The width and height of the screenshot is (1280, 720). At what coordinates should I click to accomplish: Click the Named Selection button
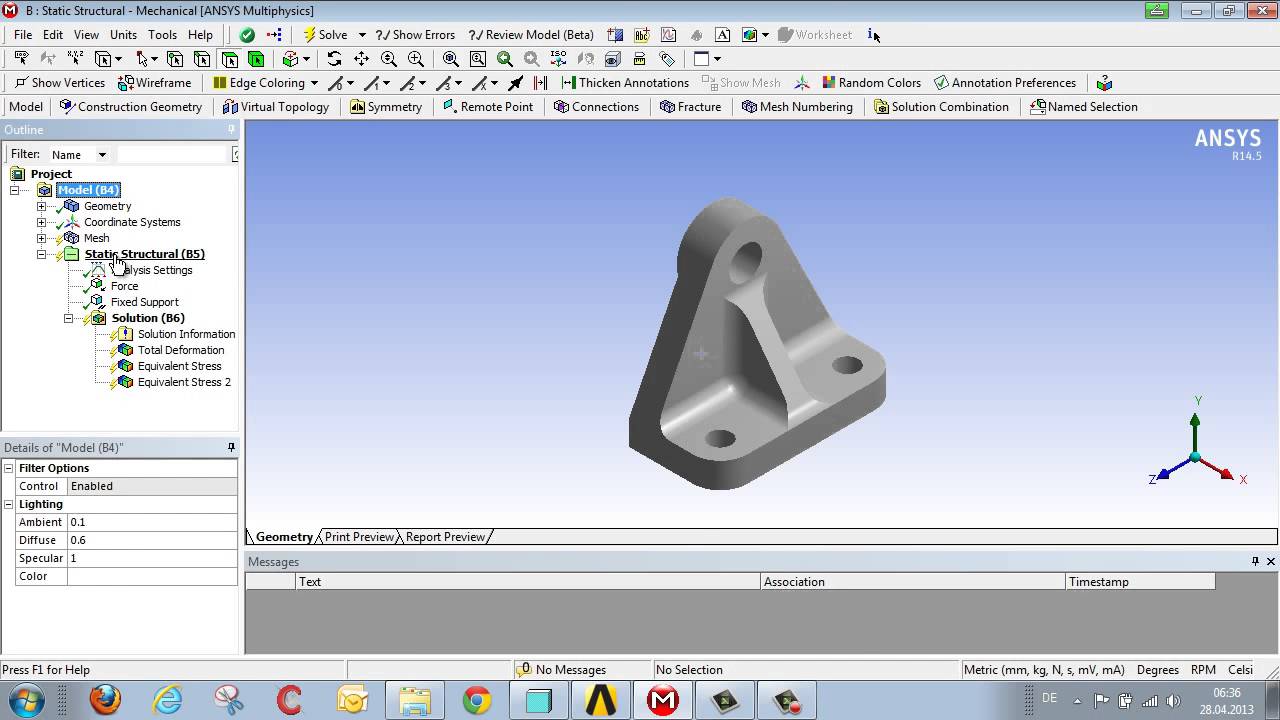[1084, 106]
